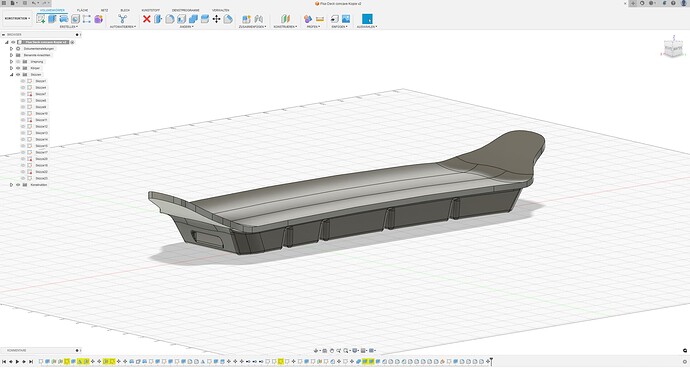This screenshot has width=690, height=368.
Task: Click the Offset Plane icon in Konstruieren
Action: (x=286, y=18)
